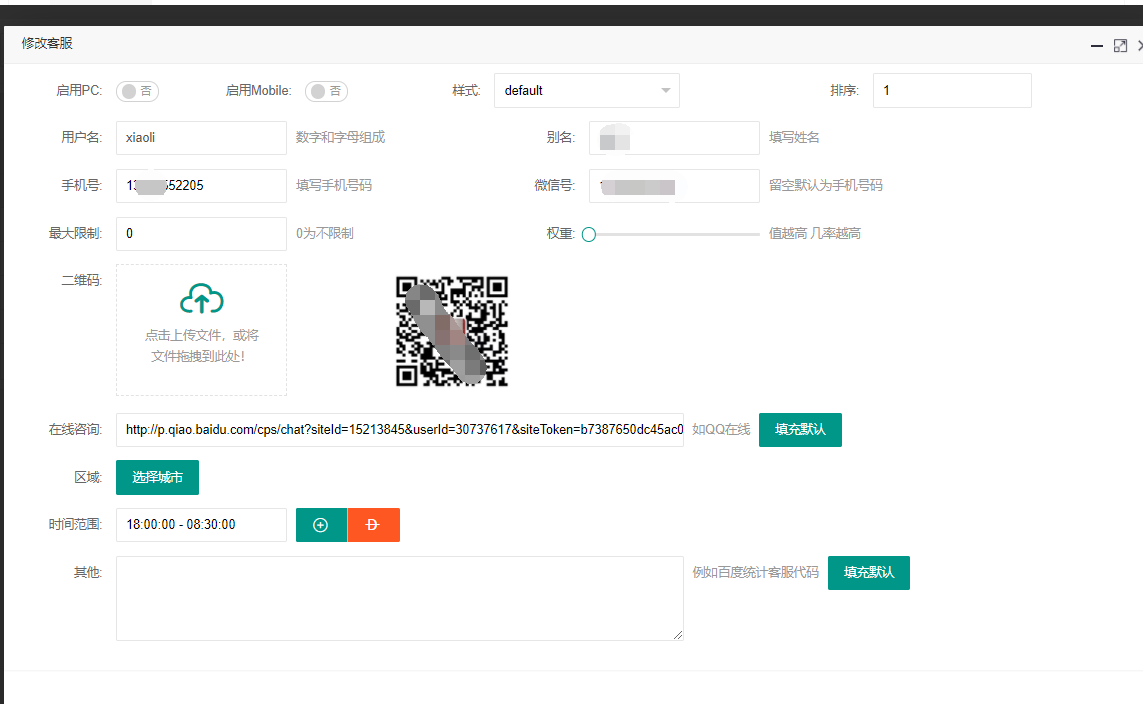Viewport: 1143px width, 704px height.
Task: Click the 留空默认为手机号码 hint text
Action: [826, 186]
